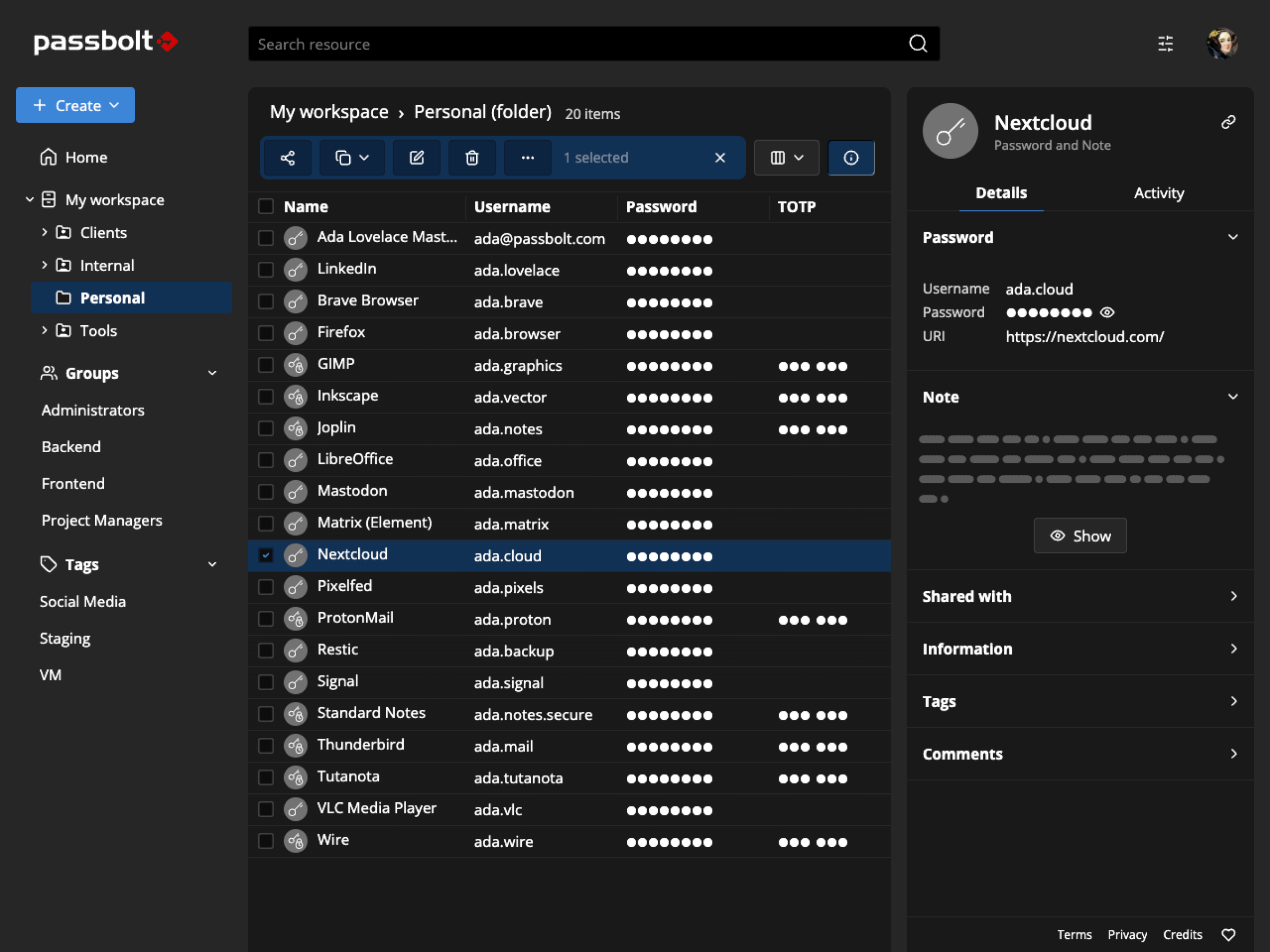The height and width of the screenshot is (952, 1270).
Task: Open the nextcloud.com URI link
Action: 1085,336
